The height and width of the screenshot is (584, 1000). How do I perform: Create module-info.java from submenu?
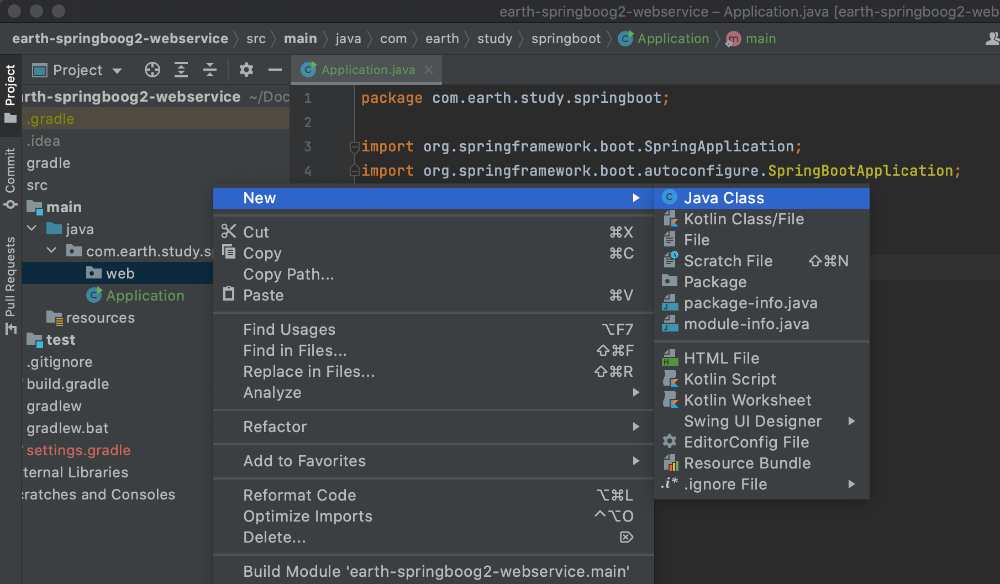click(762, 324)
